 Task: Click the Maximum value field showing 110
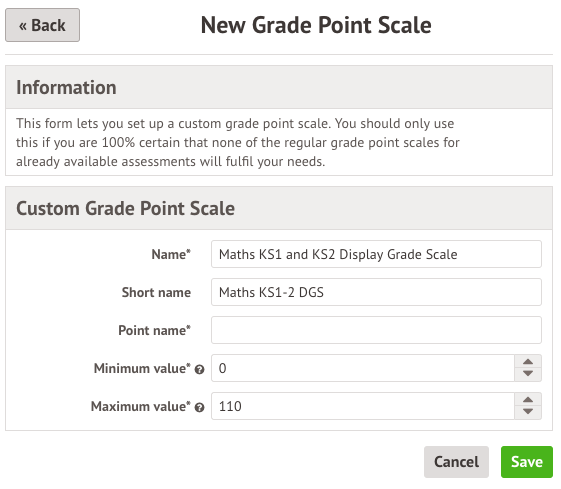pyautogui.click(x=363, y=406)
